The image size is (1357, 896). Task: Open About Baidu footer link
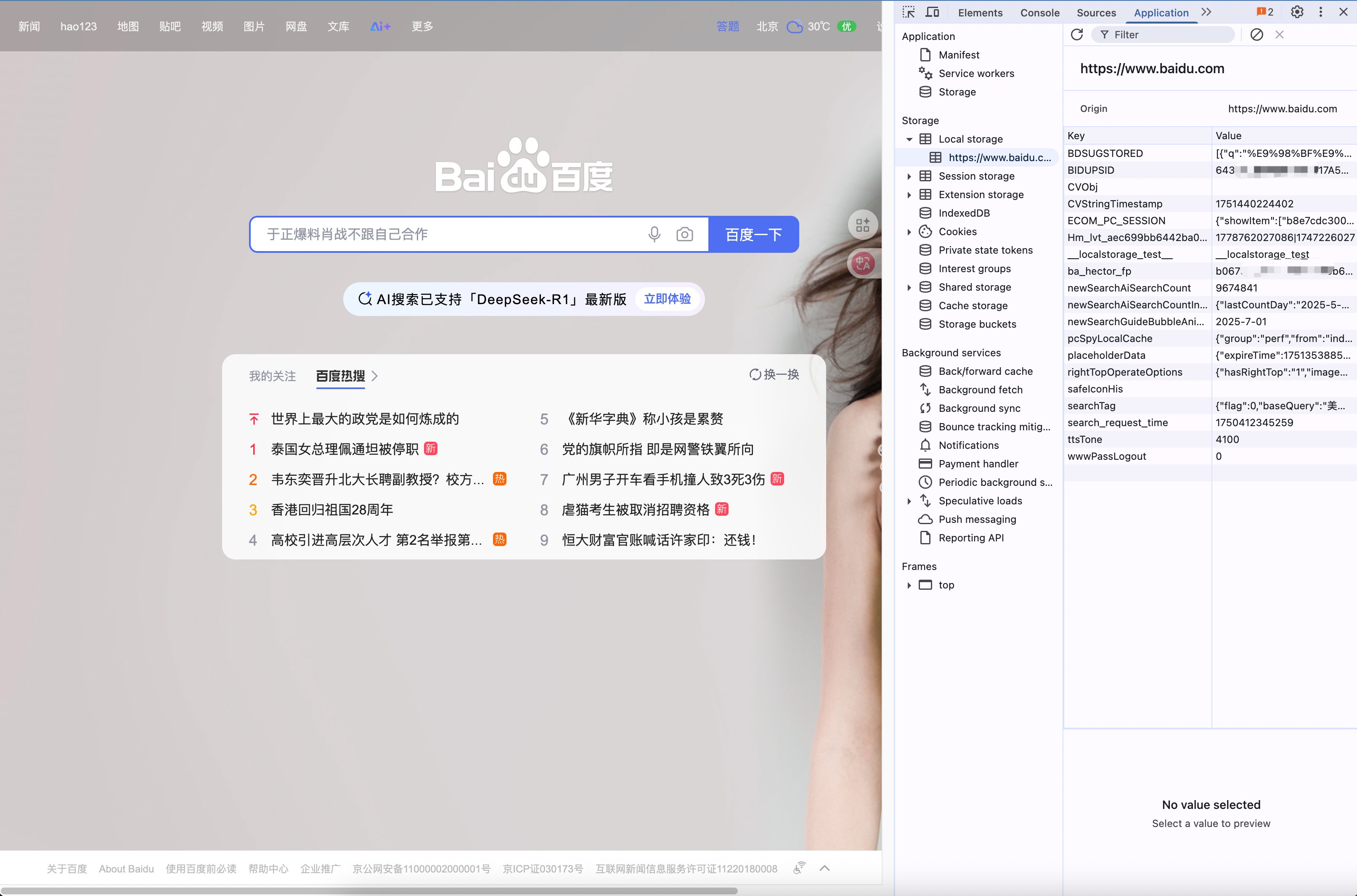click(x=126, y=869)
